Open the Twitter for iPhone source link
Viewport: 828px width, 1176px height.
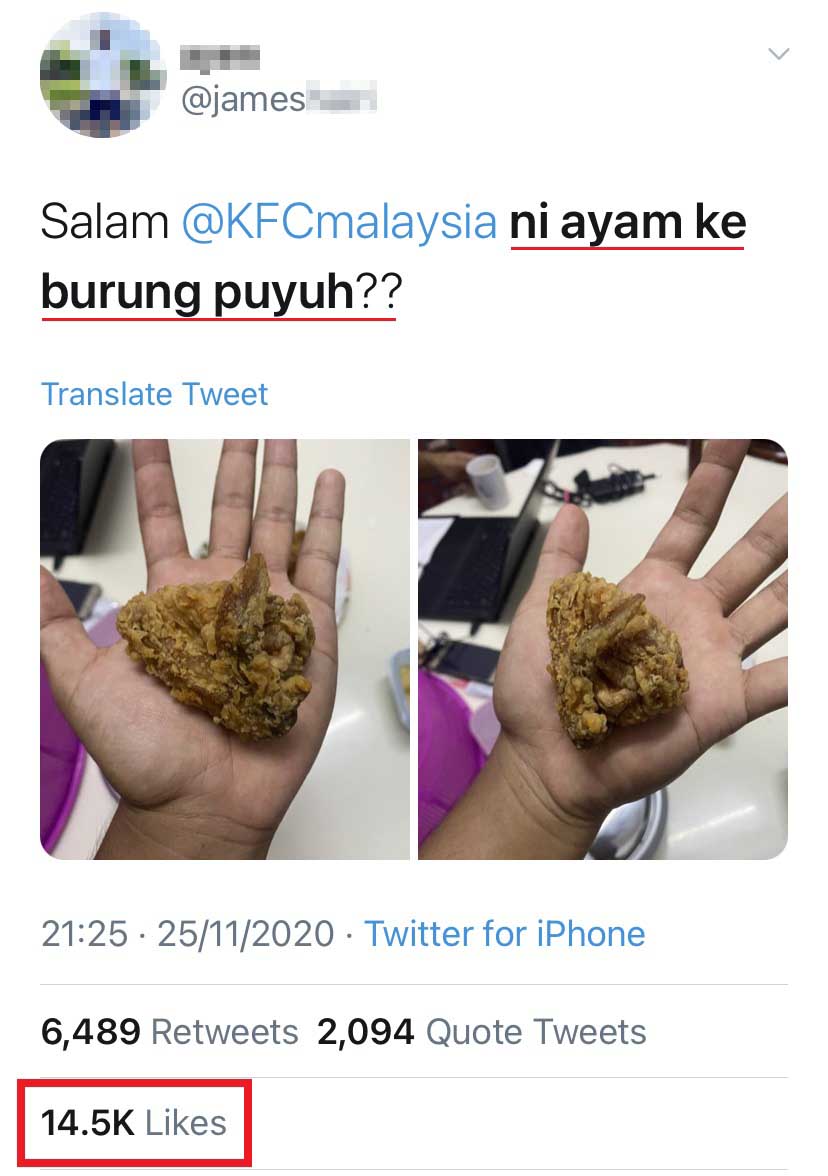click(x=505, y=934)
